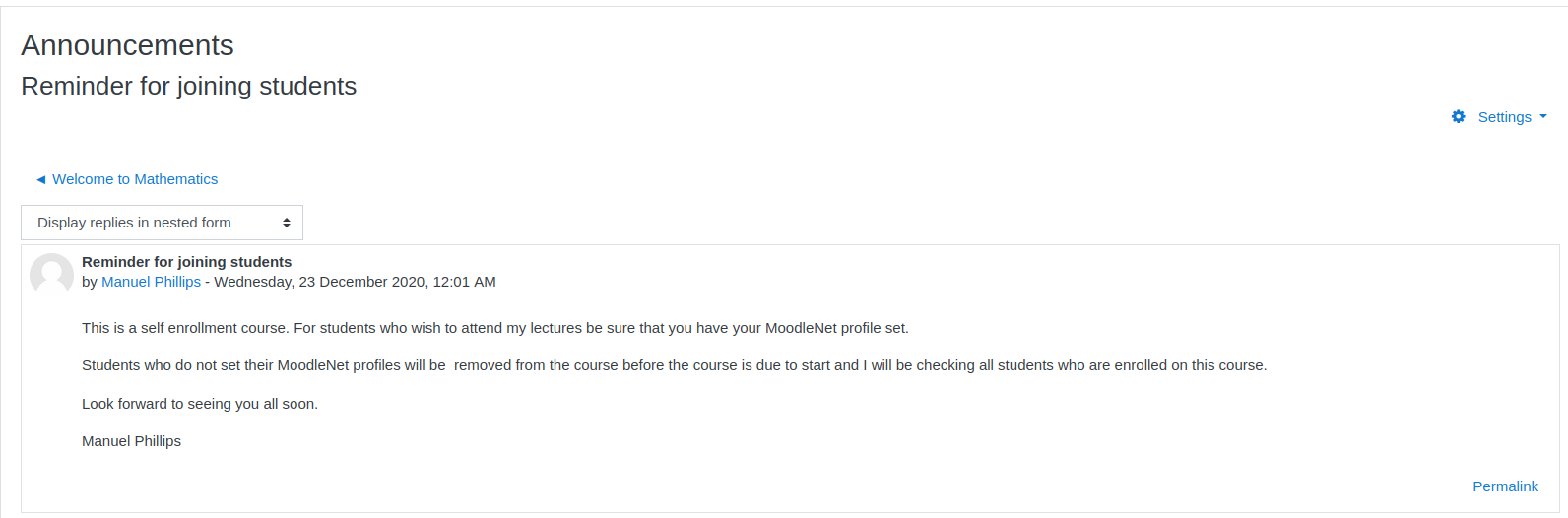
Task: Click the self enrollment course paragraph
Action: (495, 328)
